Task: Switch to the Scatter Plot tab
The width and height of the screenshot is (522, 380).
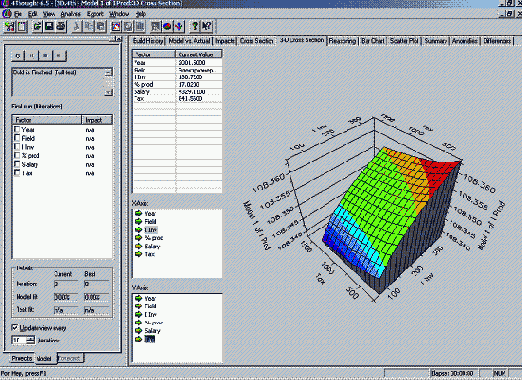Action: [404, 41]
